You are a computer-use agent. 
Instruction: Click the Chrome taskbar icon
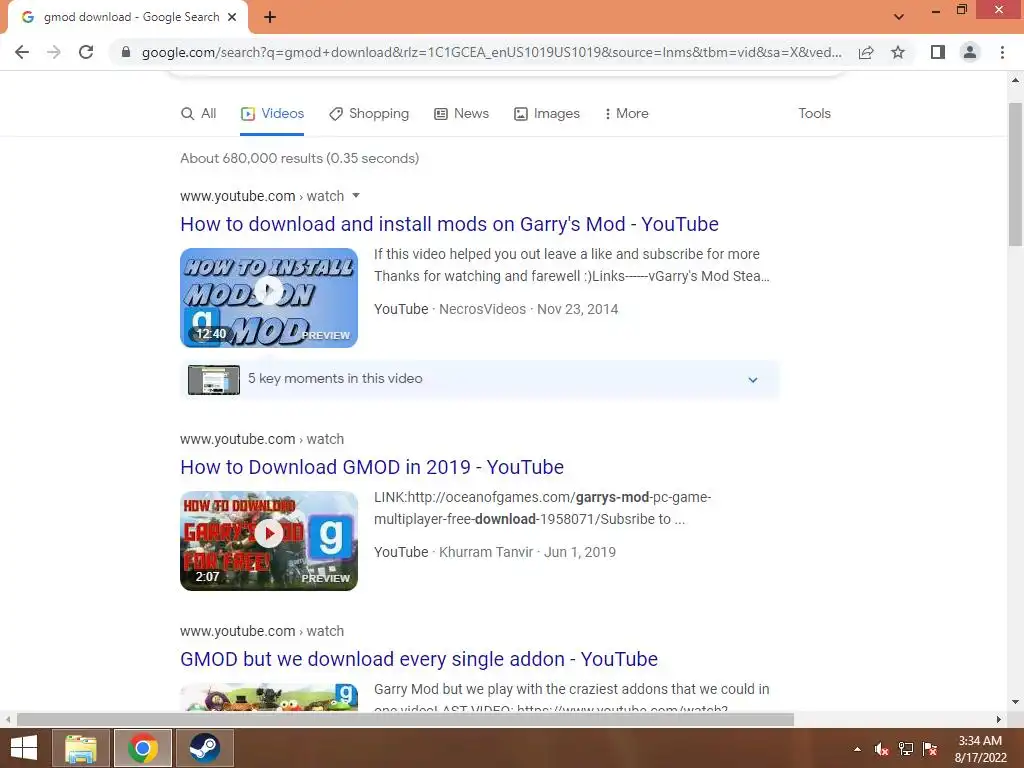click(143, 748)
